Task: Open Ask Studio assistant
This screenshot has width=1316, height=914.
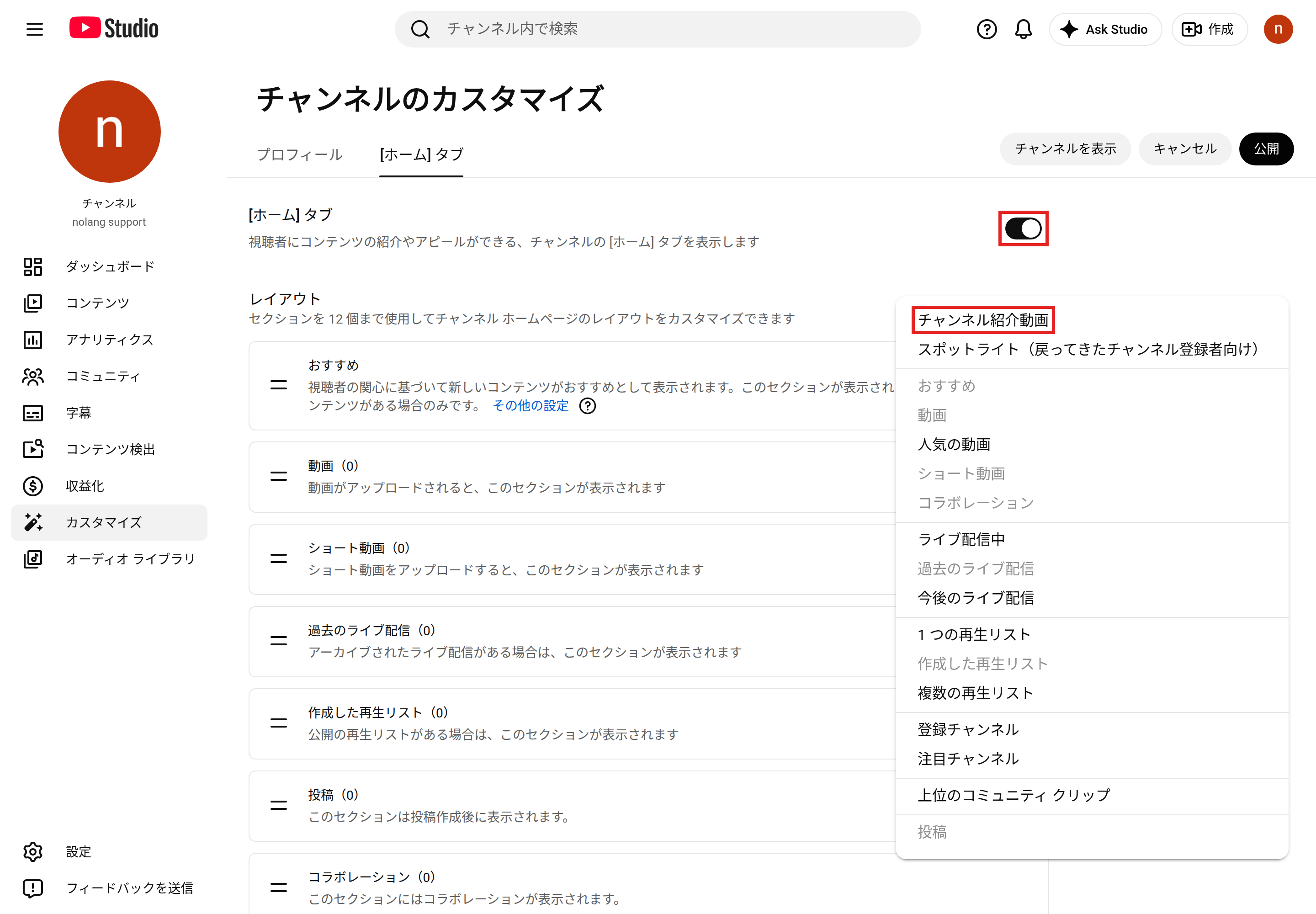Action: (x=1105, y=29)
